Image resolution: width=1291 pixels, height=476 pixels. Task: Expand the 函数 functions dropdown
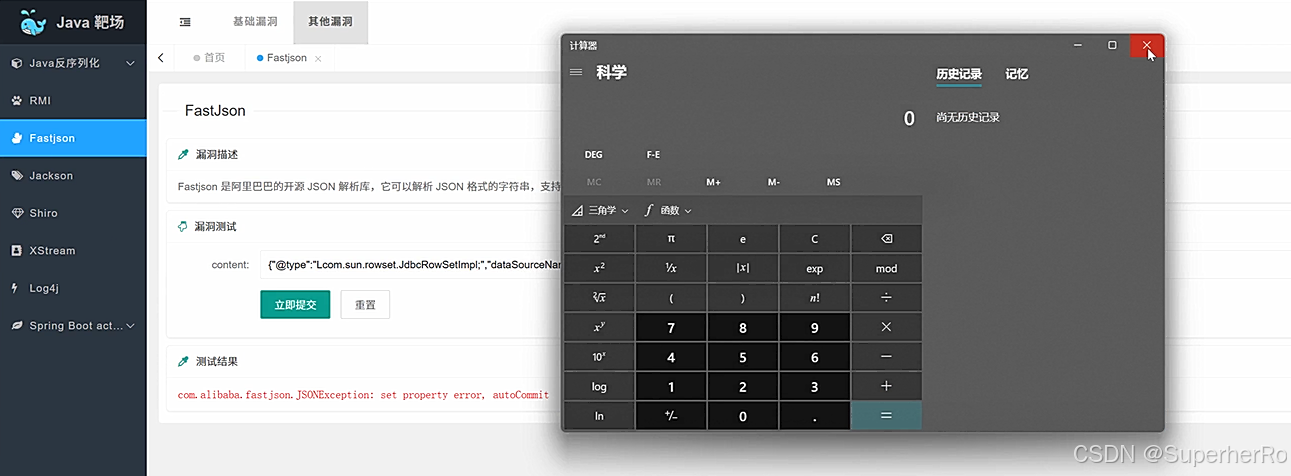(x=668, y=211)
